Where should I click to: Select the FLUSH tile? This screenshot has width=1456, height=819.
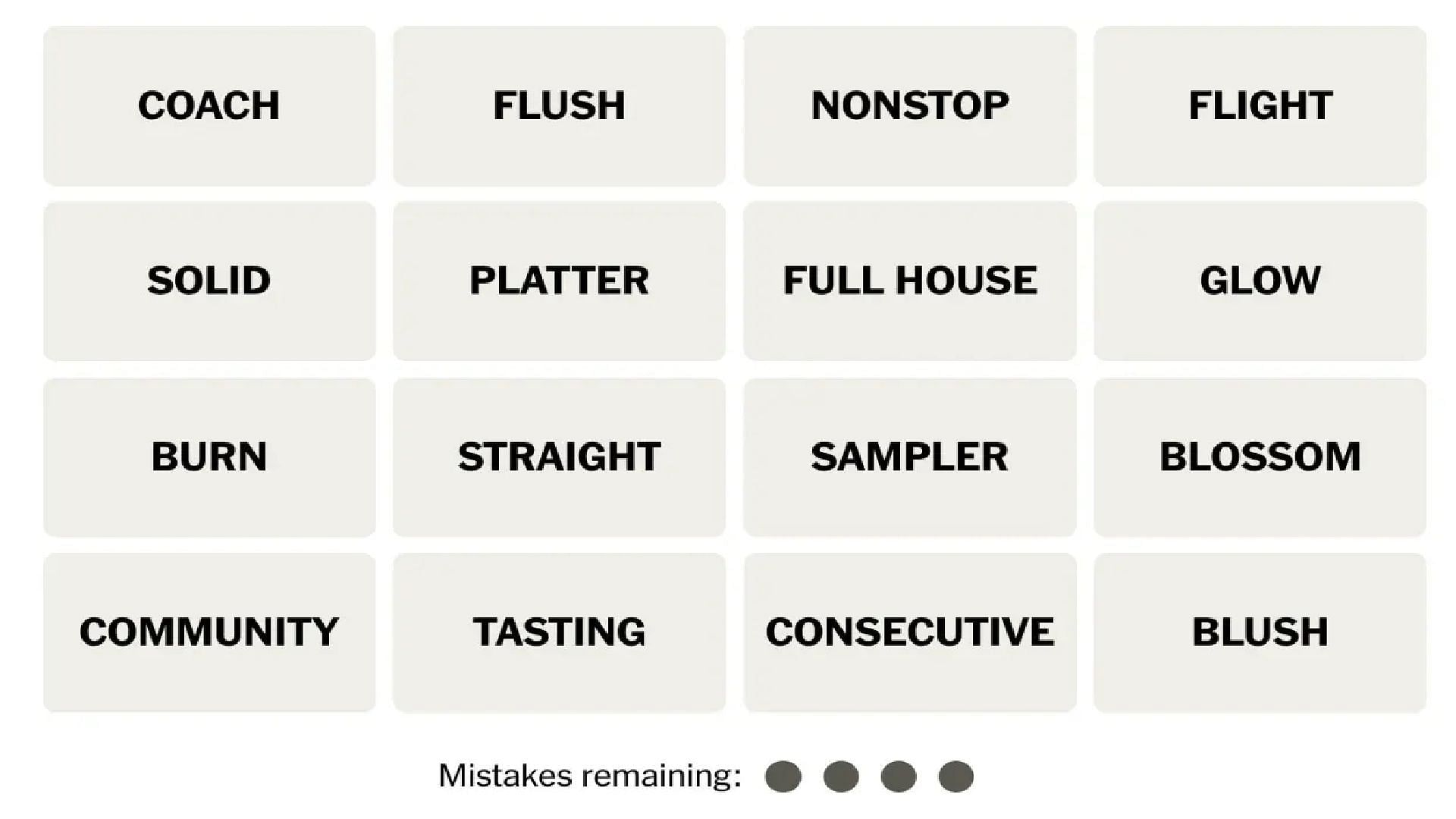pyautogui.click(x=559, y=105)
